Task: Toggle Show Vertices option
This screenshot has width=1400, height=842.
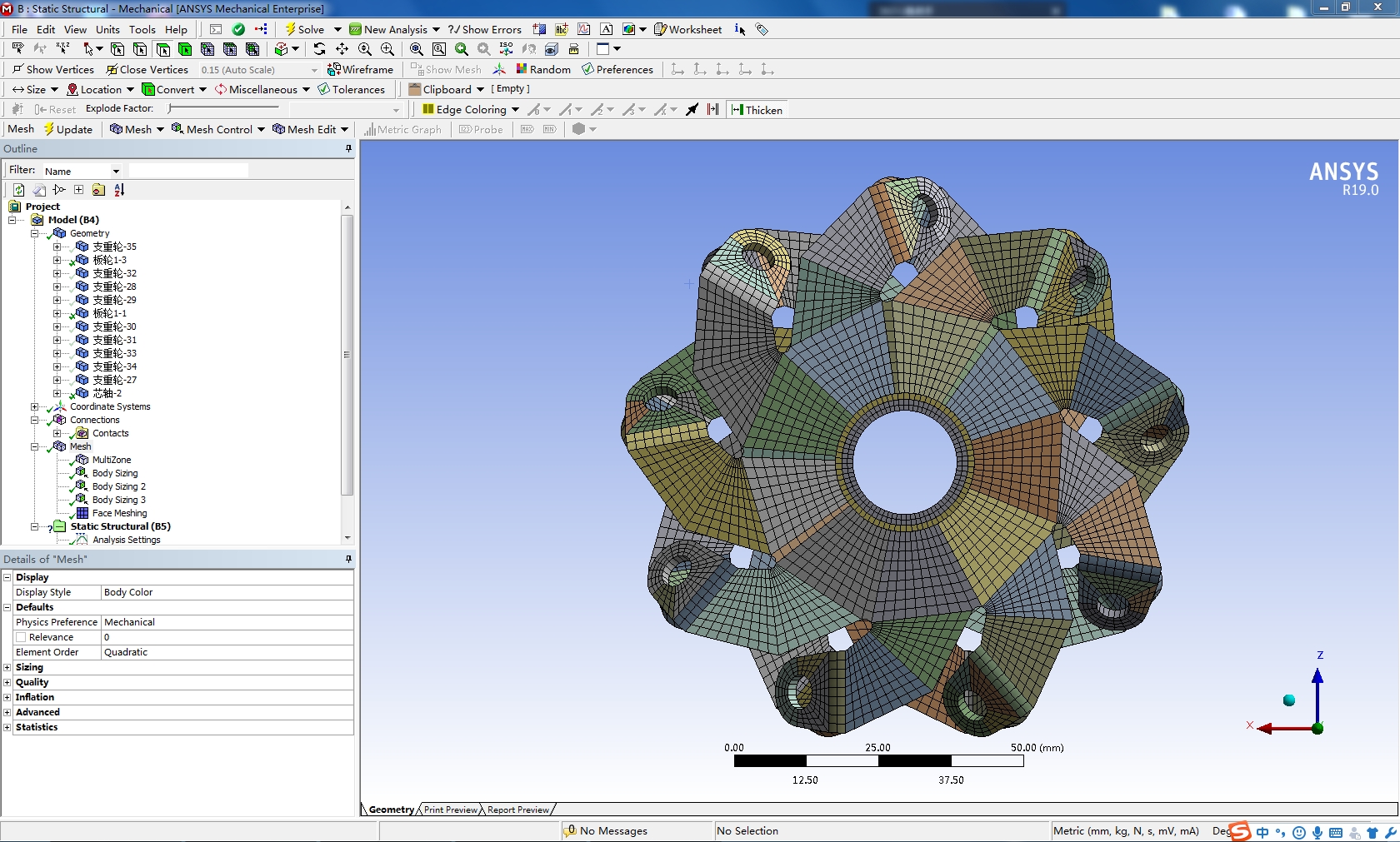Action: click(x=52, y=69)
